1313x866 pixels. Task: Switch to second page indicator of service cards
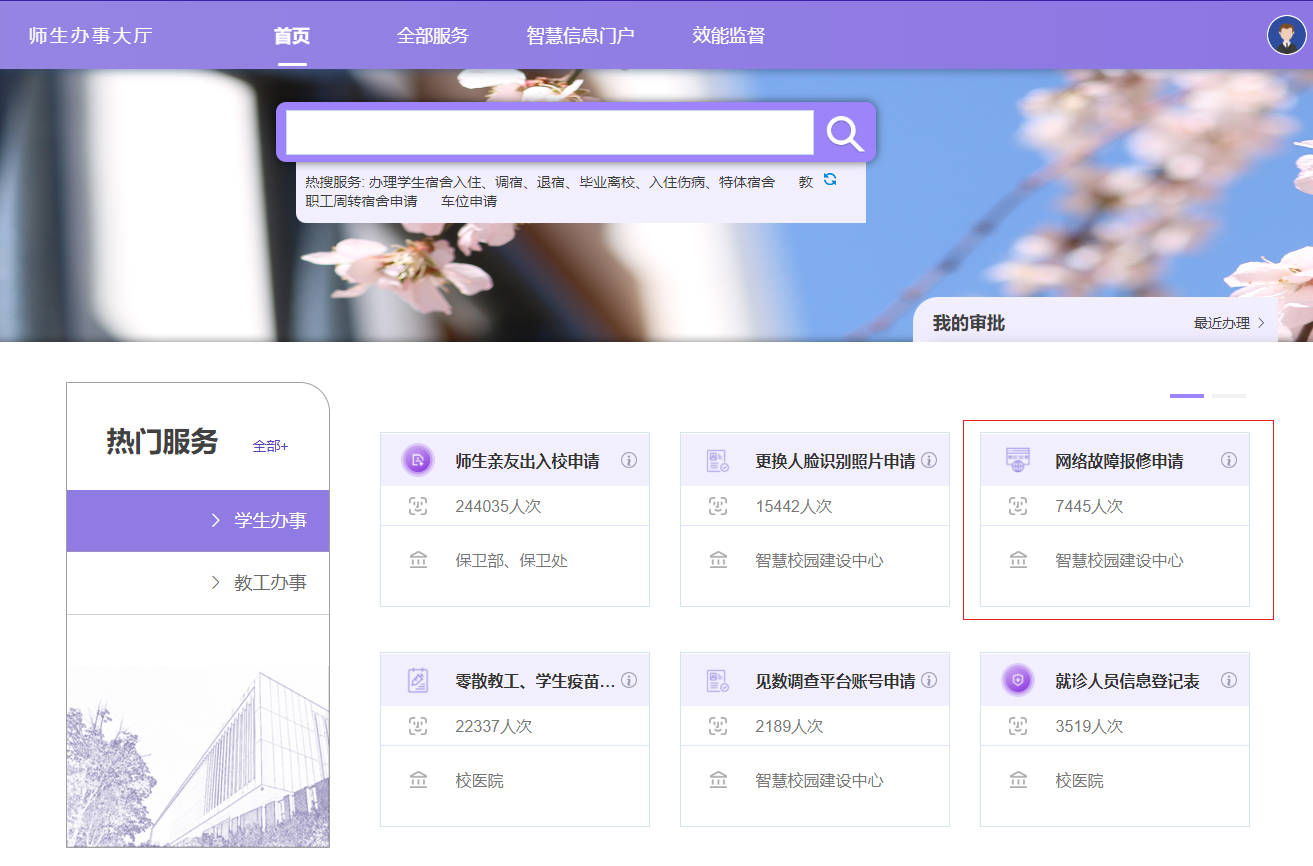tap(1228, 396)
